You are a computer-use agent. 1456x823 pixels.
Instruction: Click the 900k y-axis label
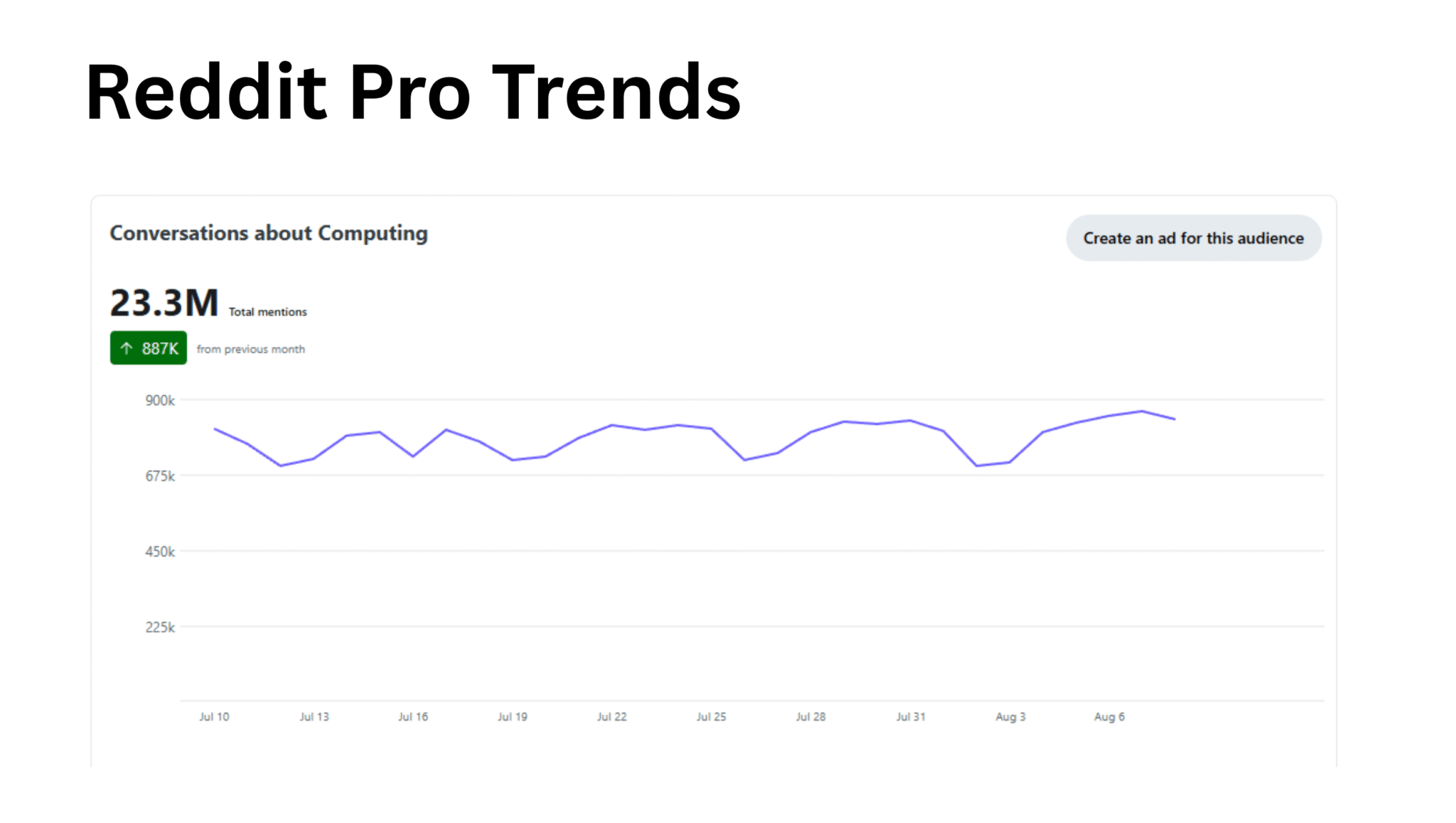160,401
